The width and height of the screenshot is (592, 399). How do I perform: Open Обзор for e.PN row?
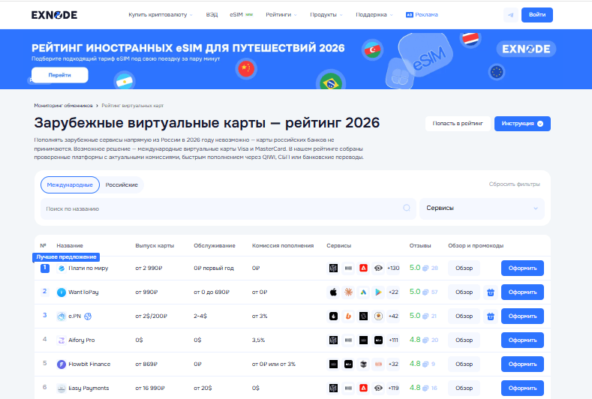point(464,316)
